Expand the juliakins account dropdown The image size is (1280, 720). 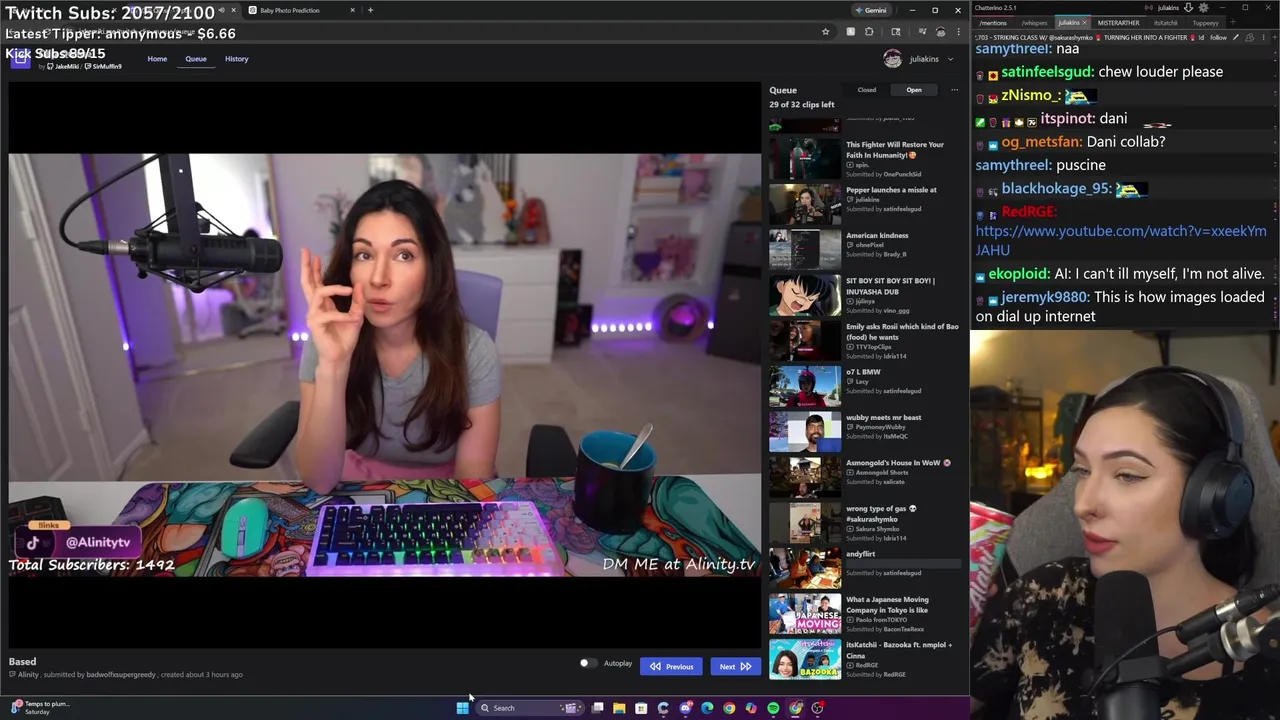[x=949, y=59]
